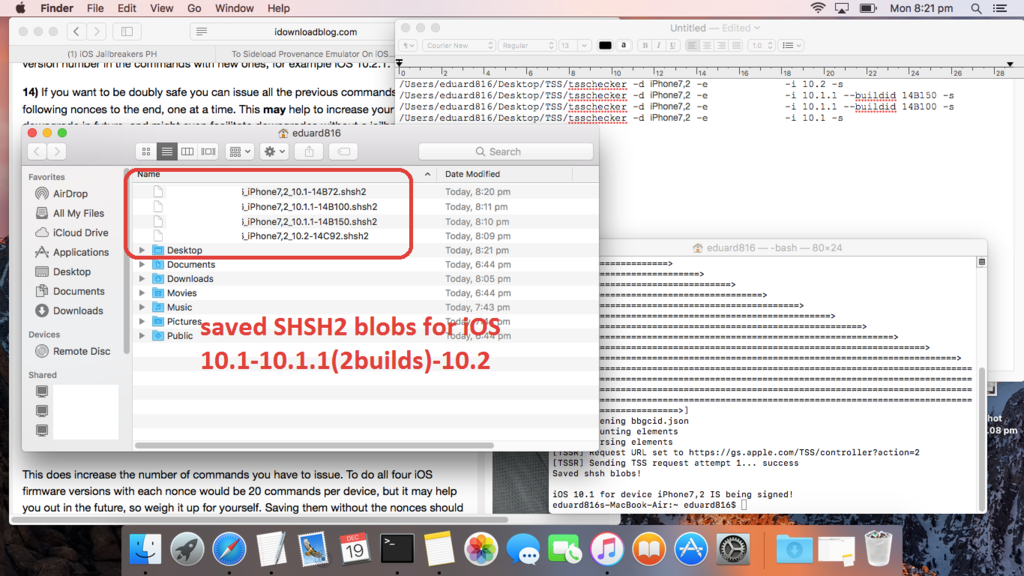Viewport: 1024px width, 576px height.
Task: Open the File menu
Action: click(95, 8)
